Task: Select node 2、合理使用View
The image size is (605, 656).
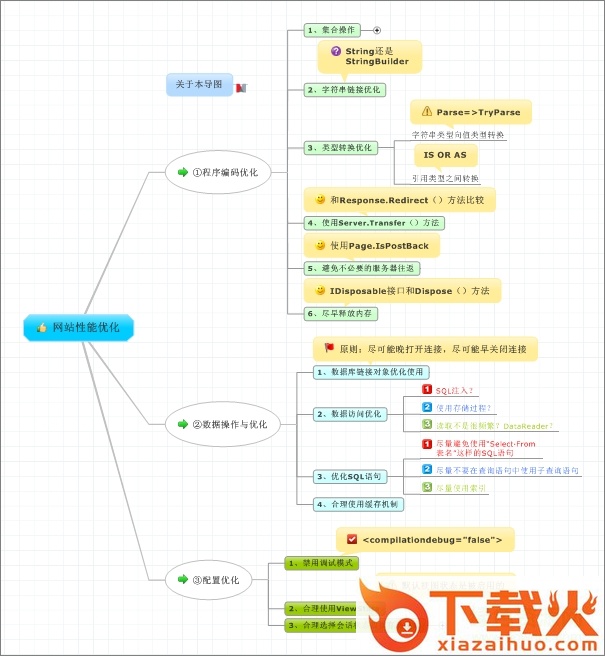Action: [322, 608]
